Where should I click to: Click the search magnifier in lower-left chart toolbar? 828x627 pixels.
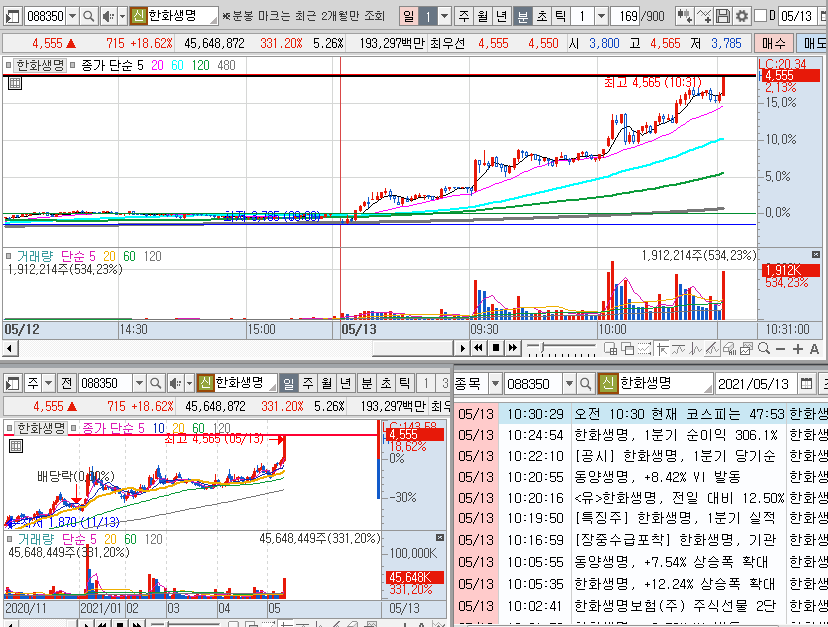click(155, 383)
